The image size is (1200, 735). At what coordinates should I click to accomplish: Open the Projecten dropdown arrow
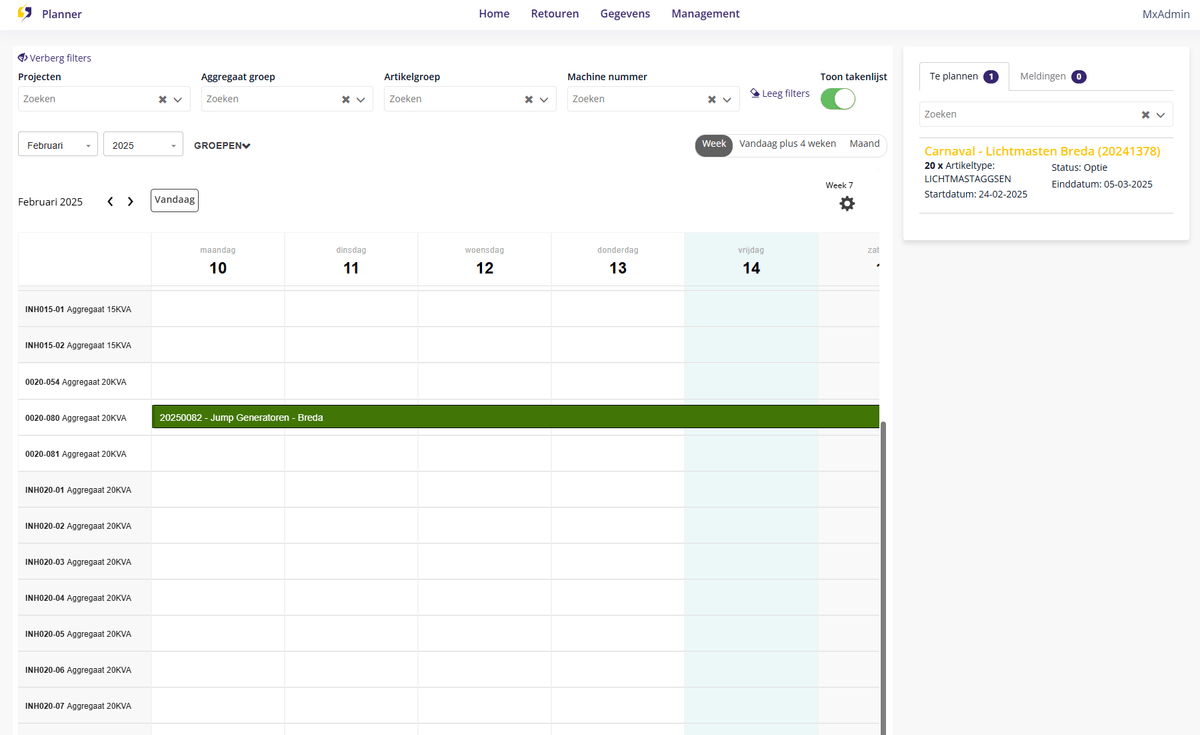pos(177,99)
